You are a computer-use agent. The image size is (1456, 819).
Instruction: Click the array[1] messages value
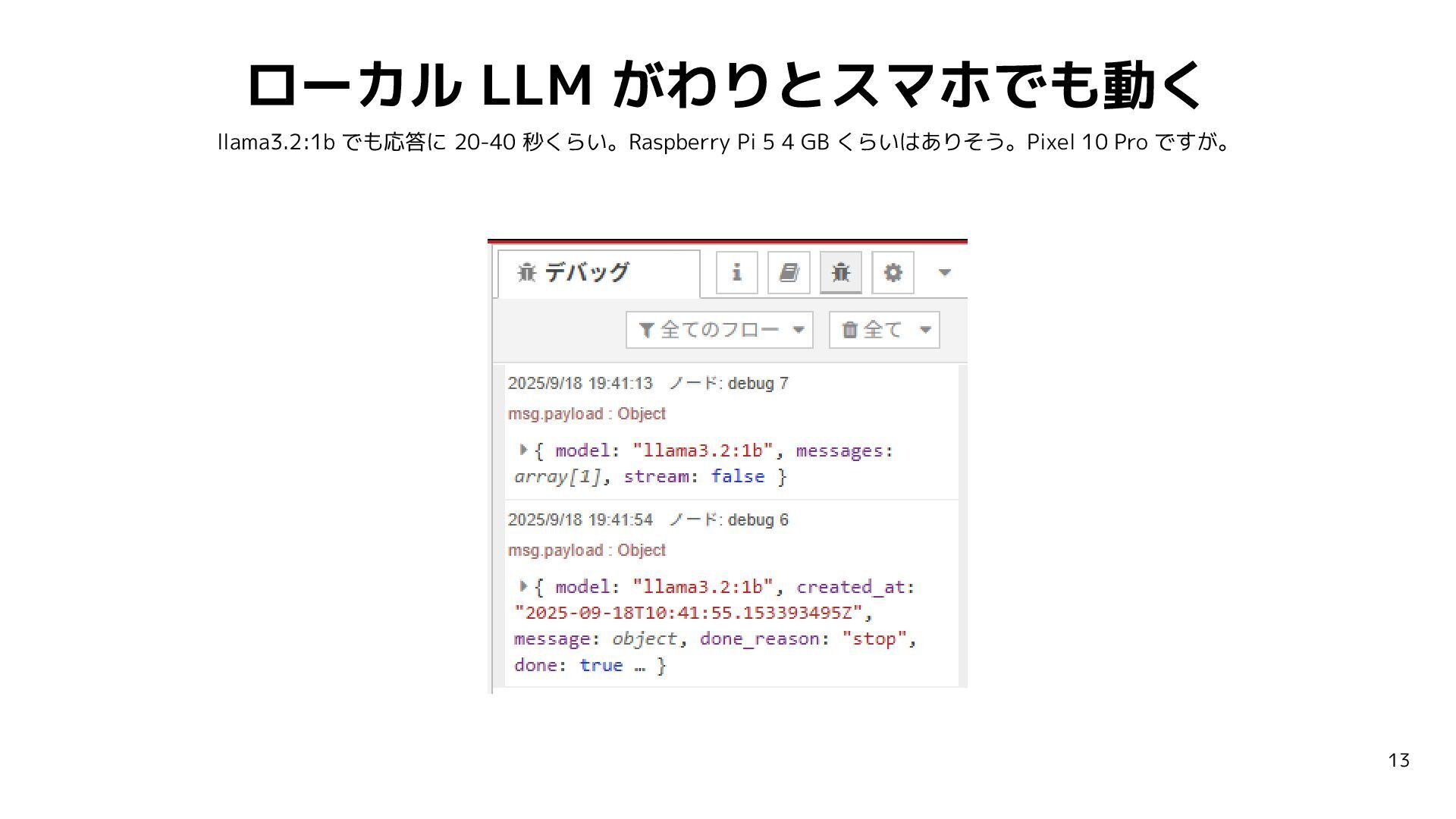click(x=557, y=477)
